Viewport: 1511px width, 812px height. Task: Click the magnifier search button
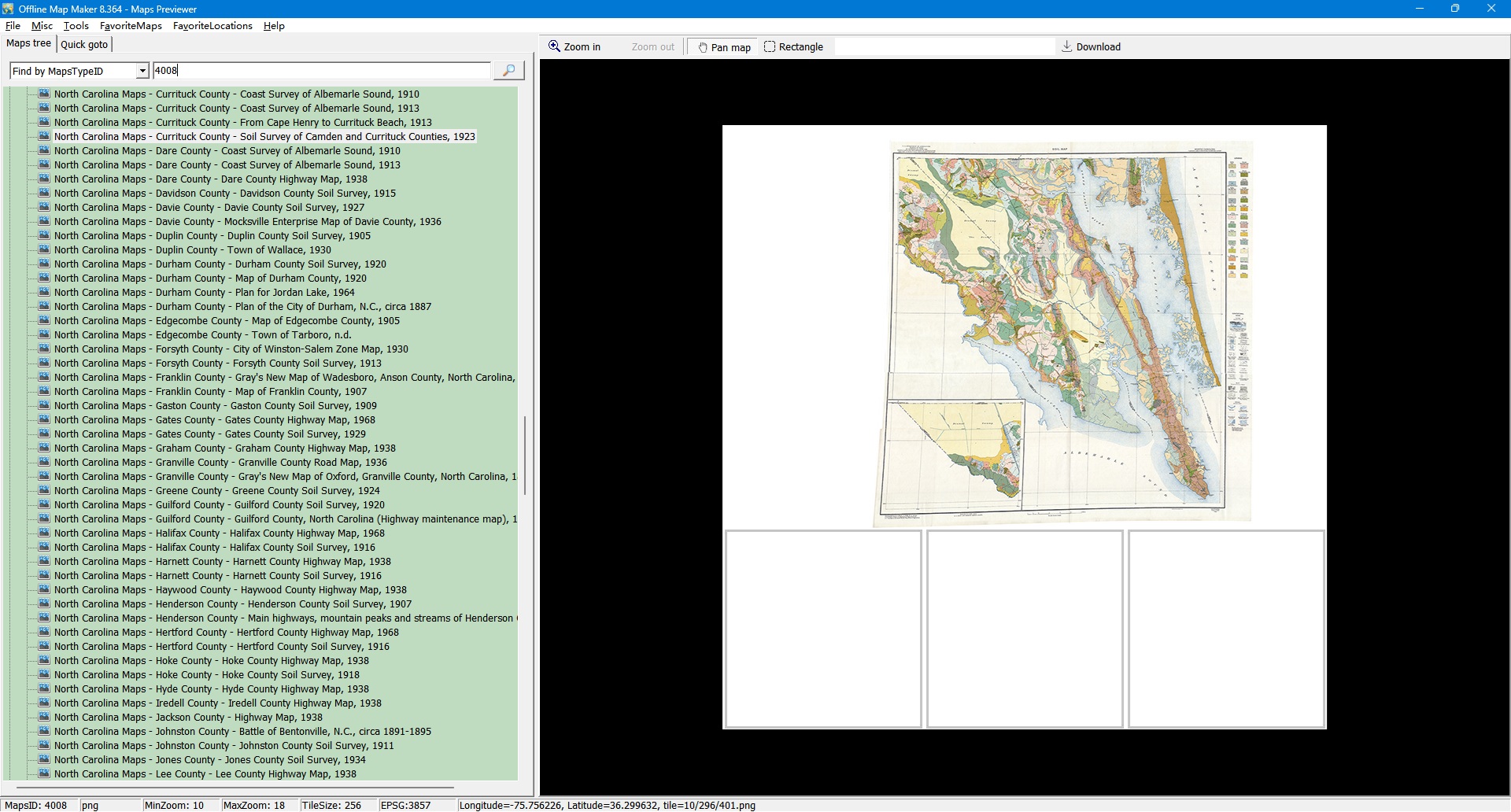pyautogui.click(x=508, y=71)
